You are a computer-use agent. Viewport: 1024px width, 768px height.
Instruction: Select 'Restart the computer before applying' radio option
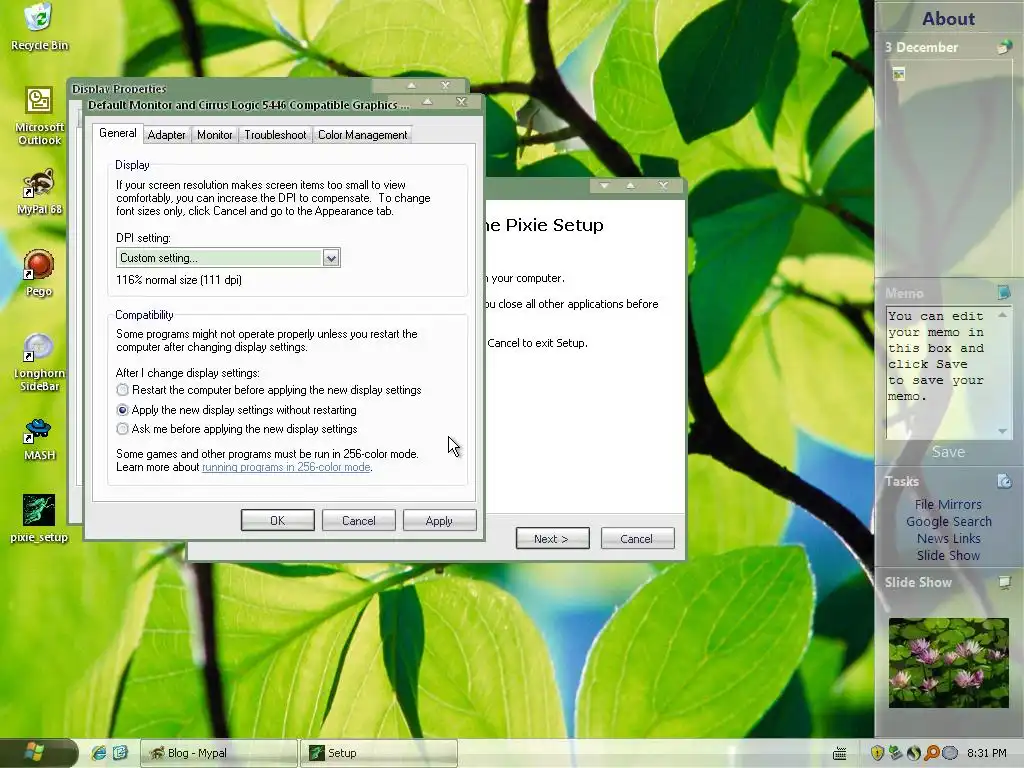click(122, 390)
